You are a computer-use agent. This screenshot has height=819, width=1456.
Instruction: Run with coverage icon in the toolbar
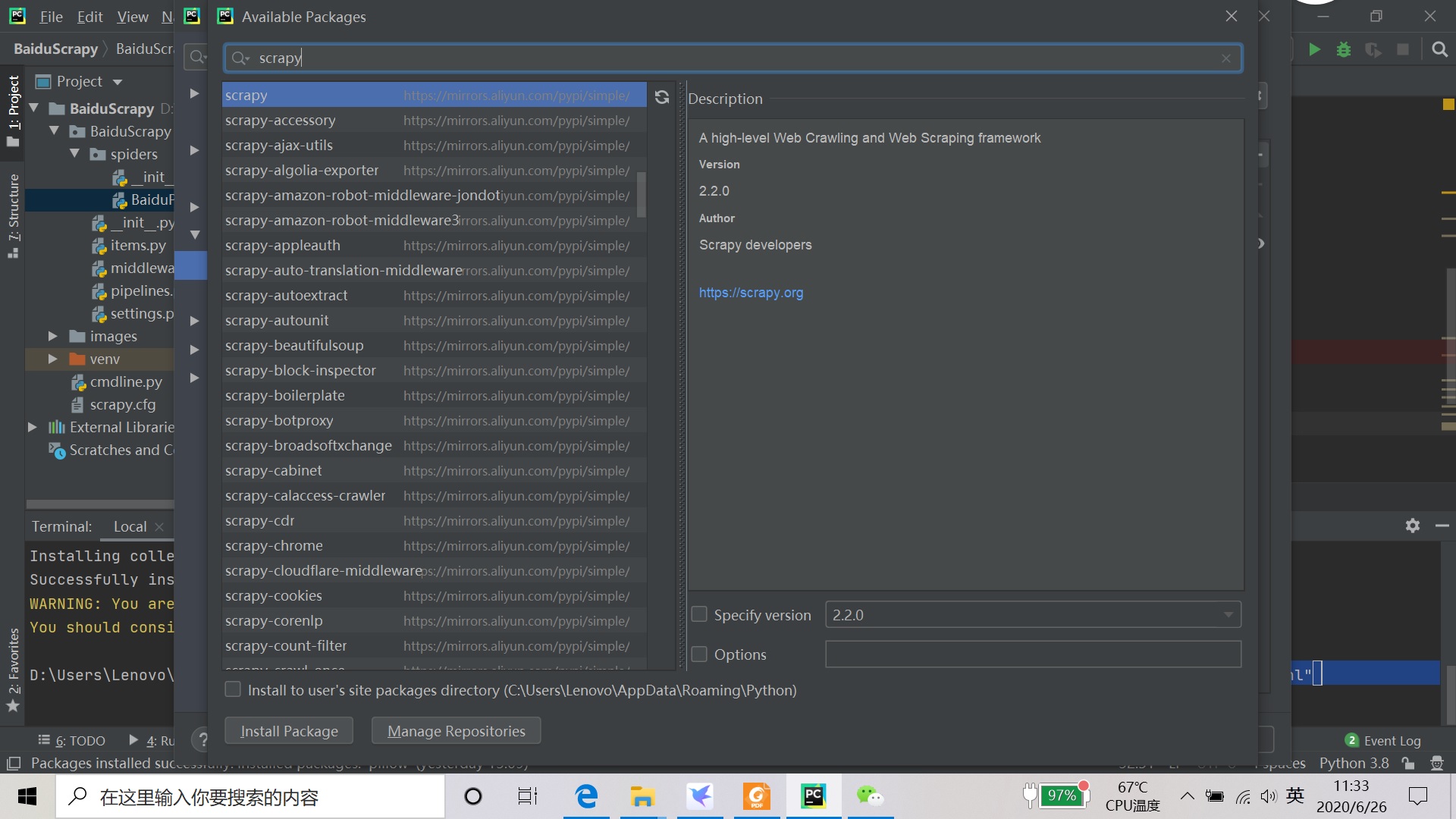coord(1373,49)
